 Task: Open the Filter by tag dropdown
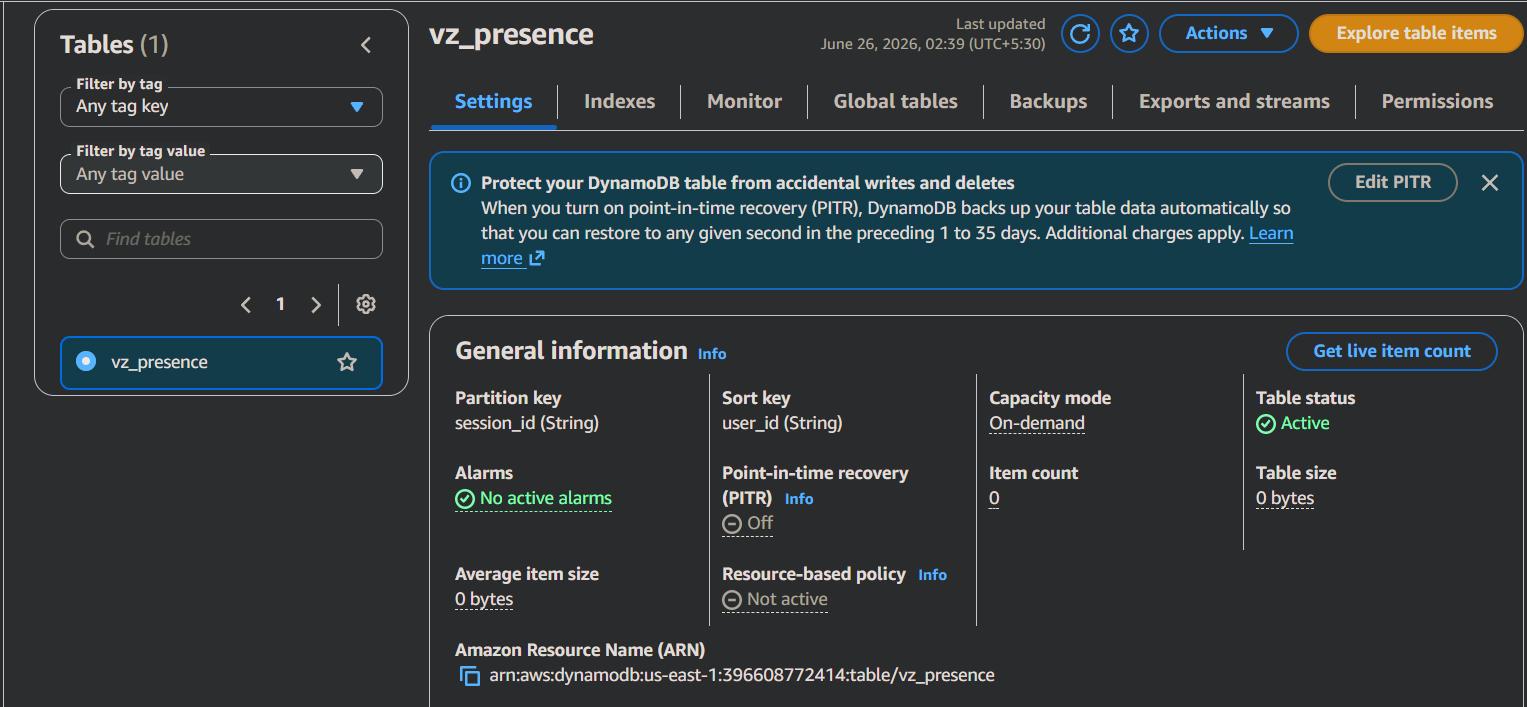pos(221,107)
